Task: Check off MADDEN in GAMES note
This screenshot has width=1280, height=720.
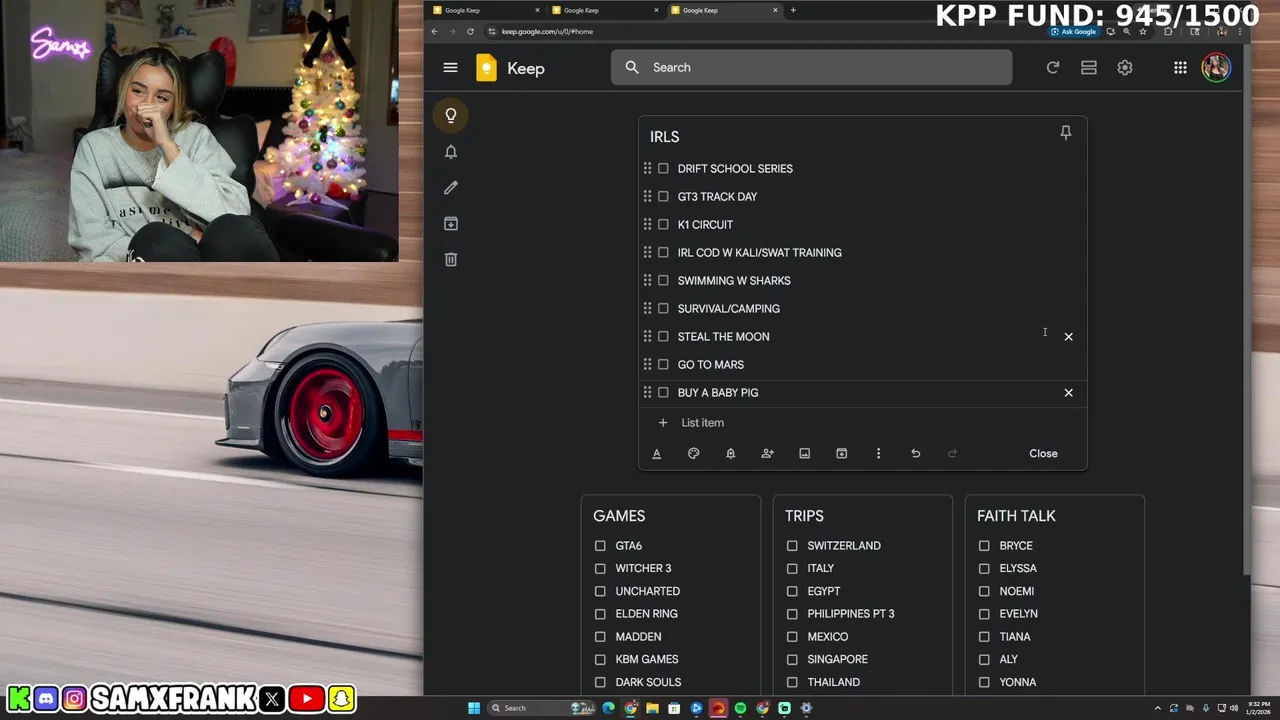Action: pos(600,636)
